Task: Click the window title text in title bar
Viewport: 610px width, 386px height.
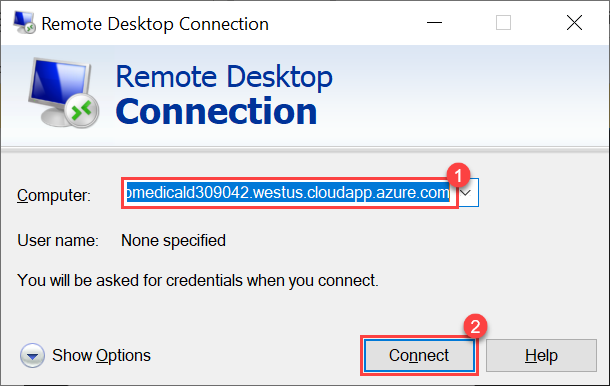Action: [155, 24]
